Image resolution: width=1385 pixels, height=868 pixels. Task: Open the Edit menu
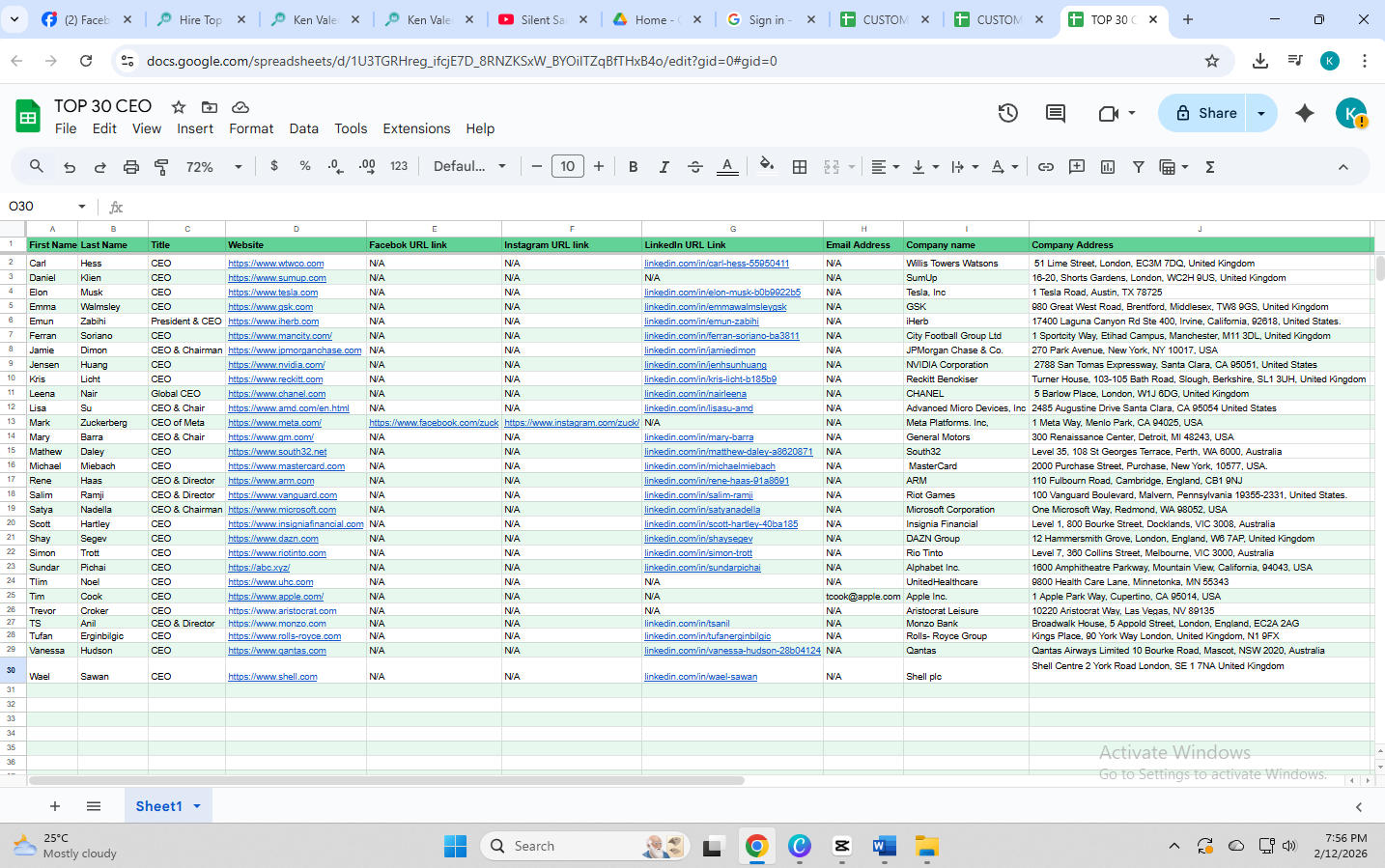click(x=104, y=128)
